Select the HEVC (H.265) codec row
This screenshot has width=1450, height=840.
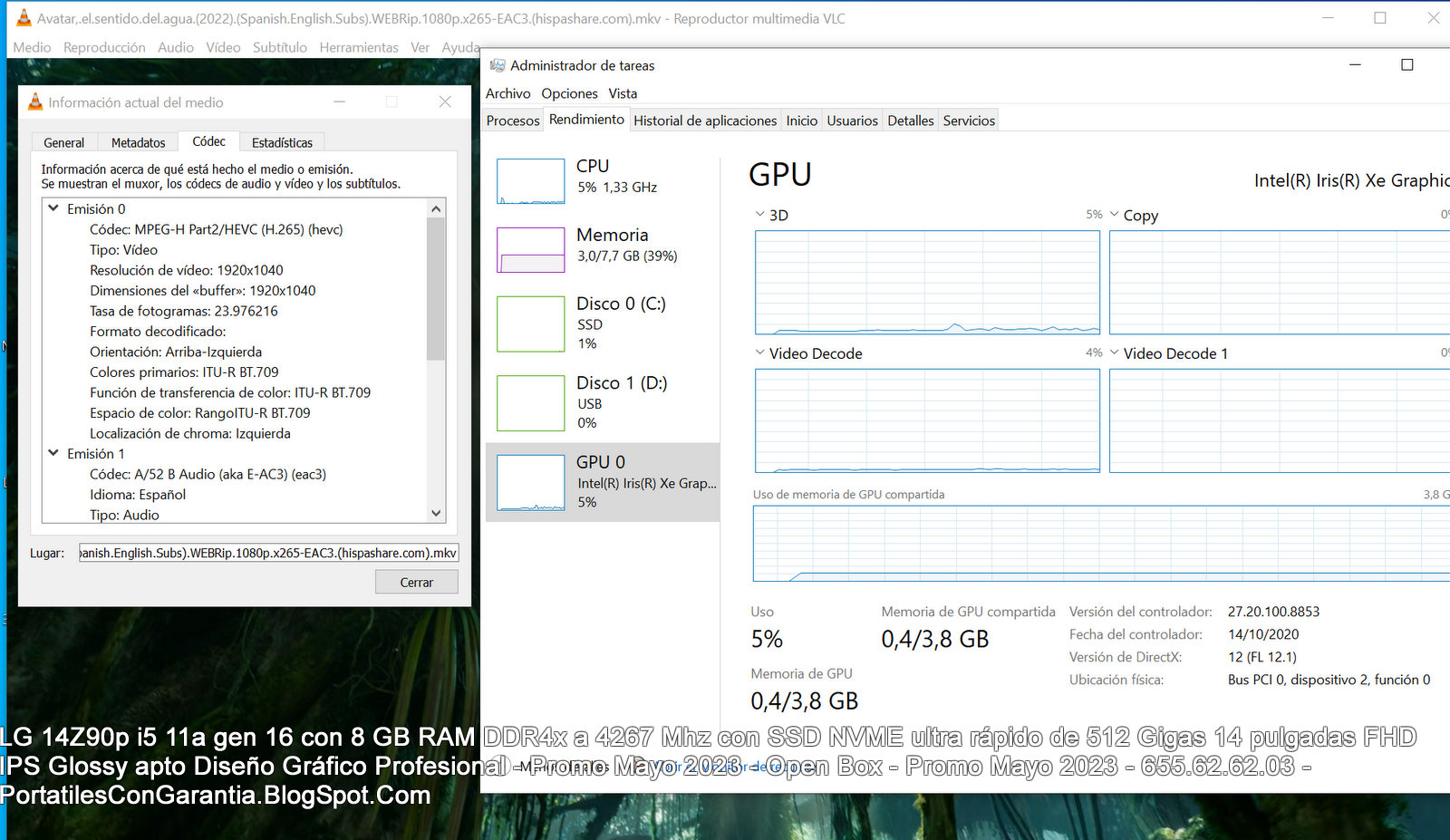[216, 229]
